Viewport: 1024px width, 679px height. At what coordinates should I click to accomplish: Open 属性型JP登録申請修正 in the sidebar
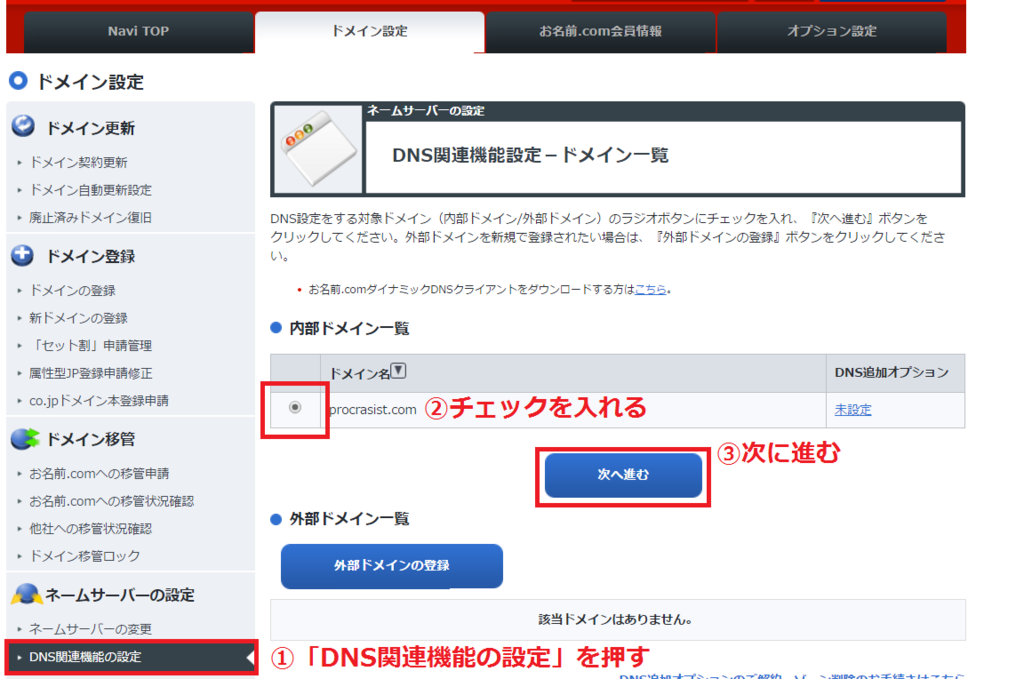(x=91, y=373)
